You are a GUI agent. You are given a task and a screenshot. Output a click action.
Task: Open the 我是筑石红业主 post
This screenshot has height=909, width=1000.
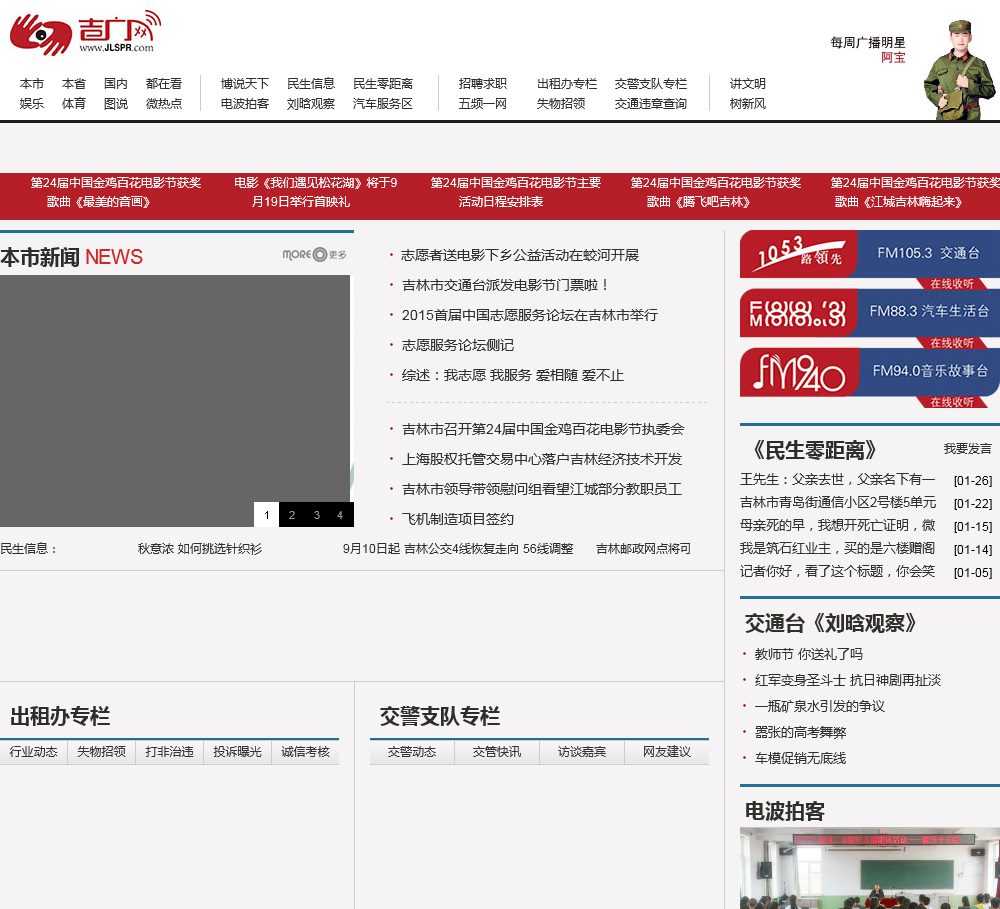click(x=837, y=549)
